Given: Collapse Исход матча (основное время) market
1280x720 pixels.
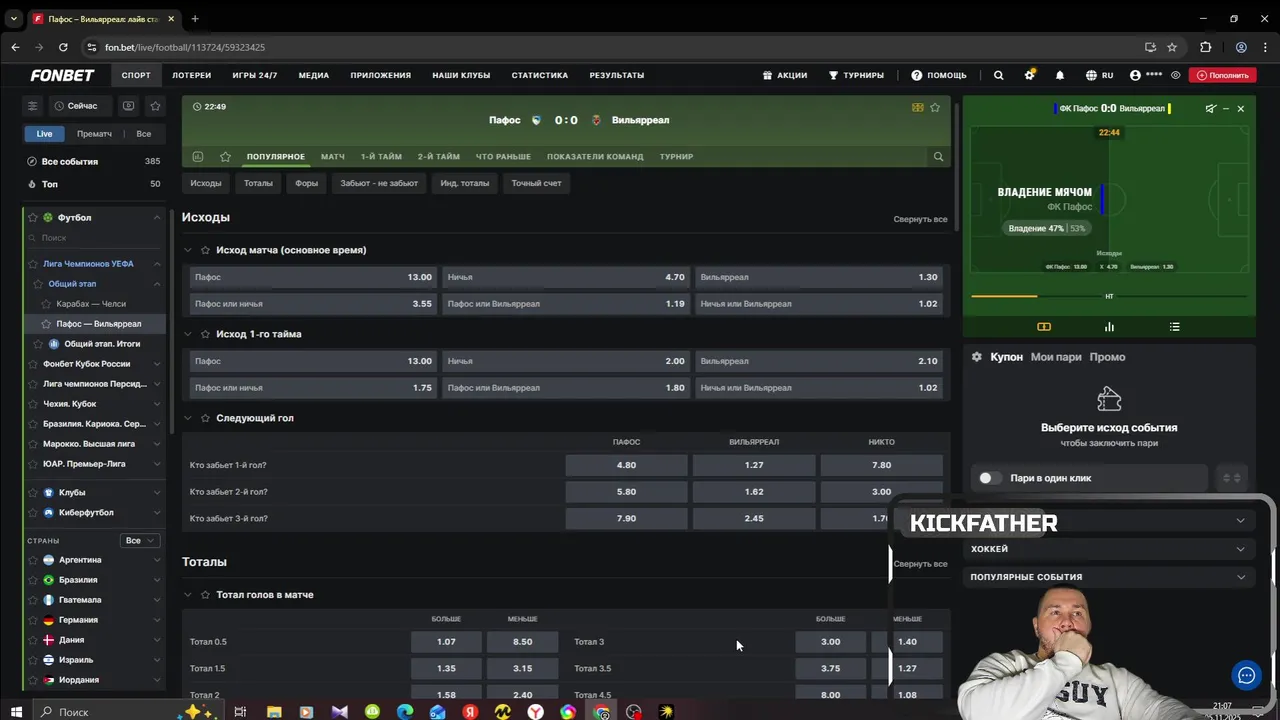Looking at the screenshot, I should pos(187,250).
